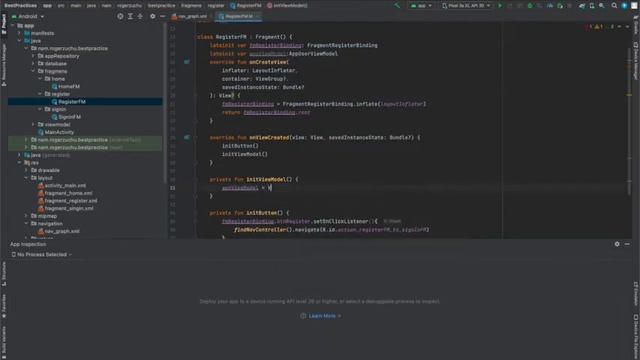The image size is (640, 360).
Task: Expand all nodes in Project panel toolbar
Action: [130, 16]
